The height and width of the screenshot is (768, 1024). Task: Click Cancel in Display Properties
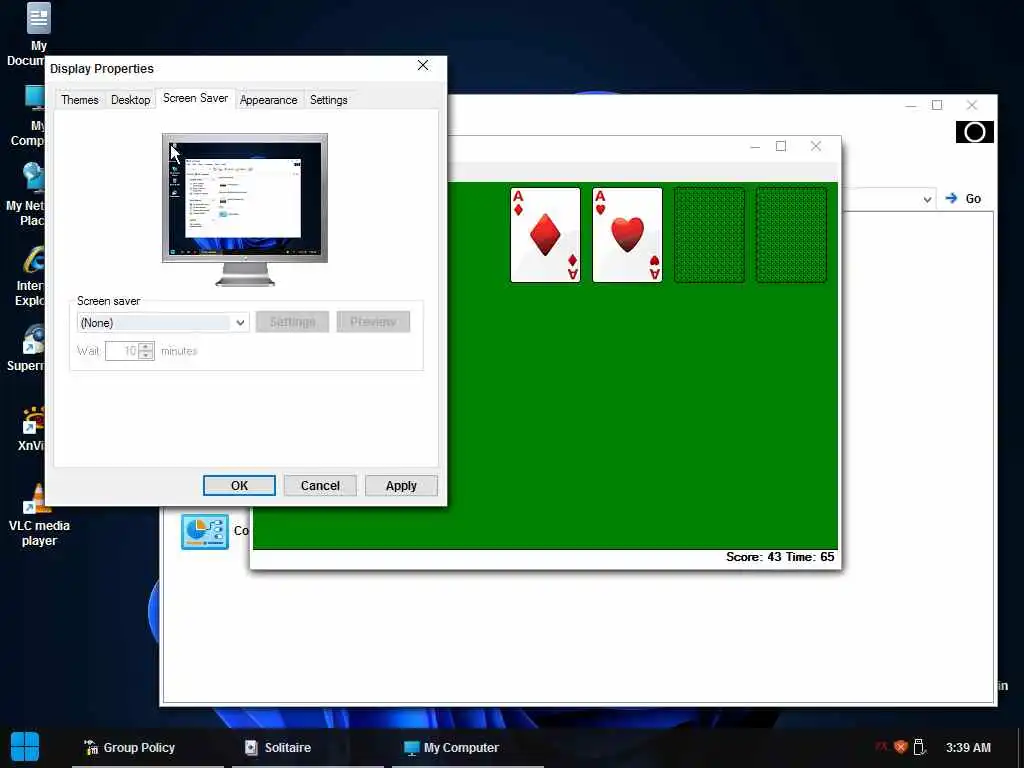point(320,486)
